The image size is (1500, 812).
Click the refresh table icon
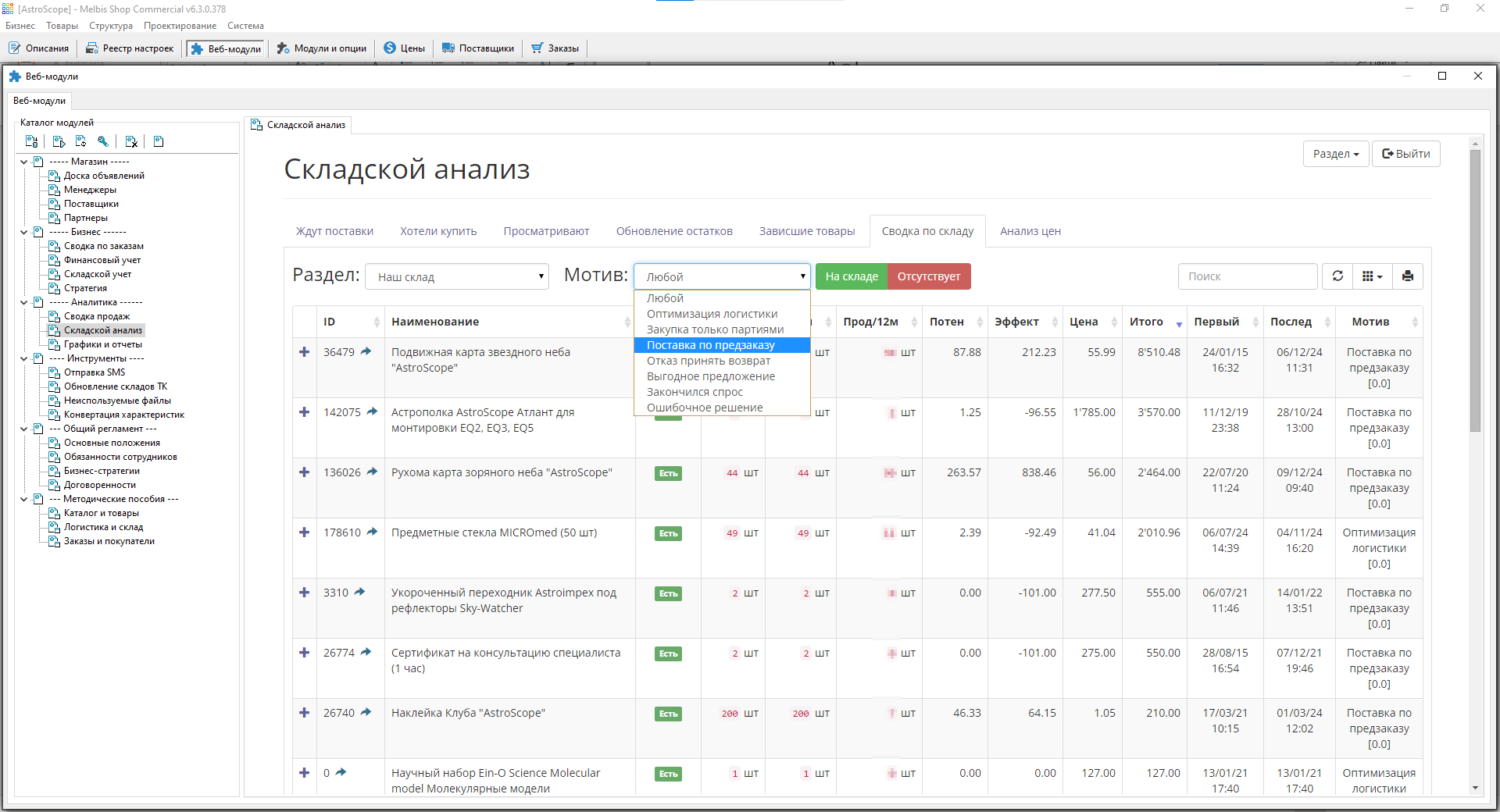pos(1337,276)
